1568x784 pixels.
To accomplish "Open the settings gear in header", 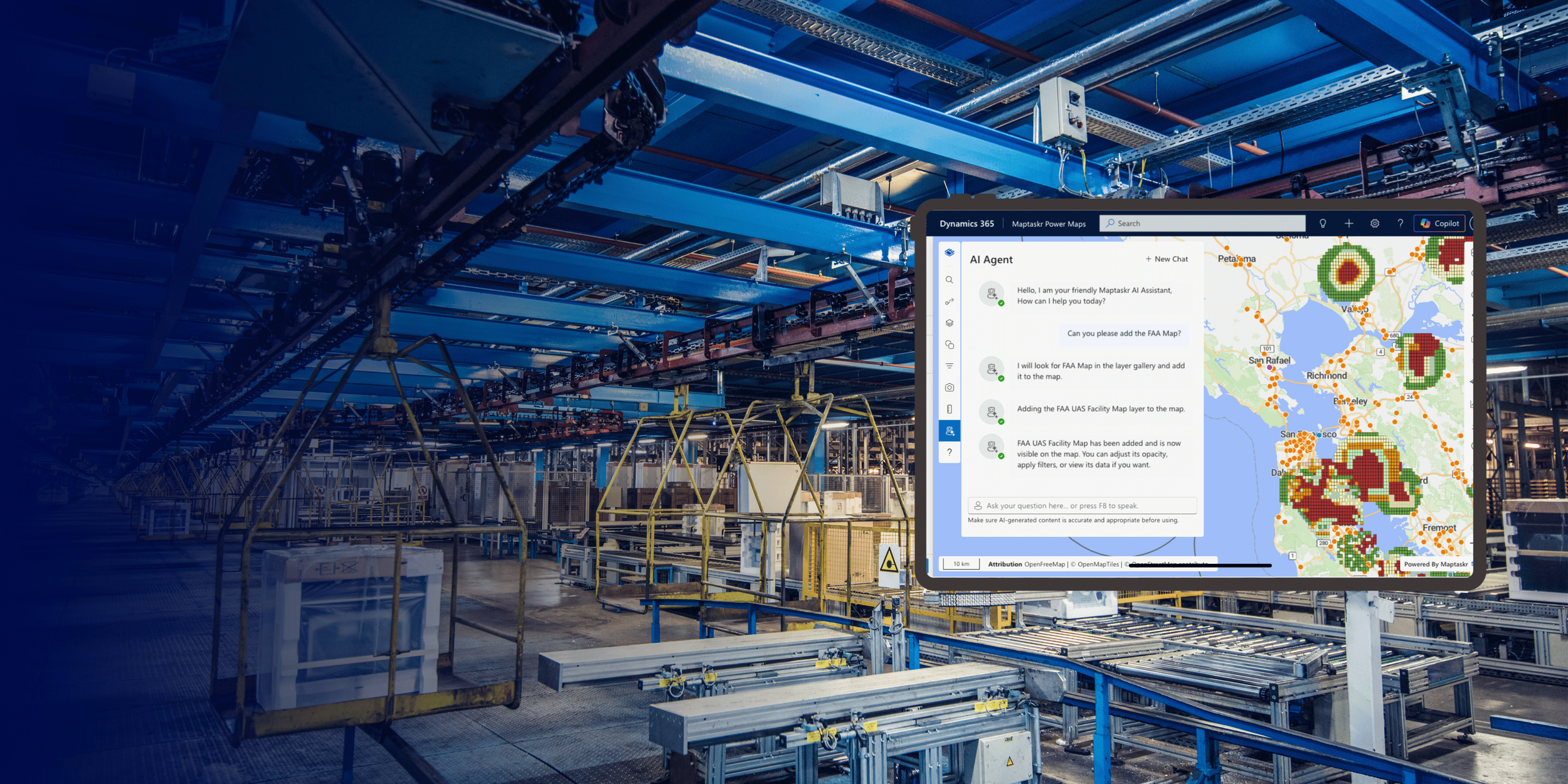I will tap(1374, 223).
